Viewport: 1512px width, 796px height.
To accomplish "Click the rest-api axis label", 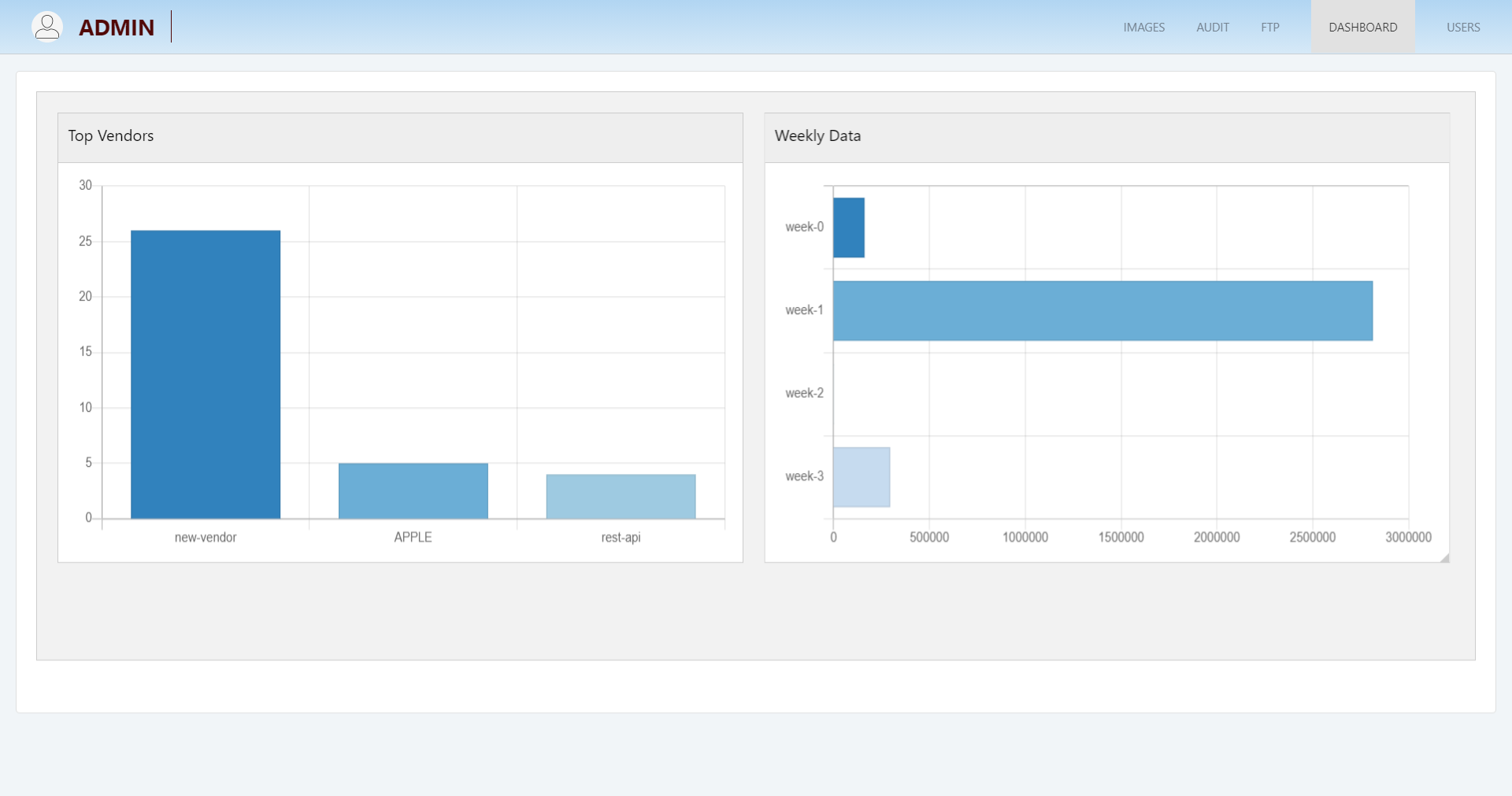I will coord(621,537).
